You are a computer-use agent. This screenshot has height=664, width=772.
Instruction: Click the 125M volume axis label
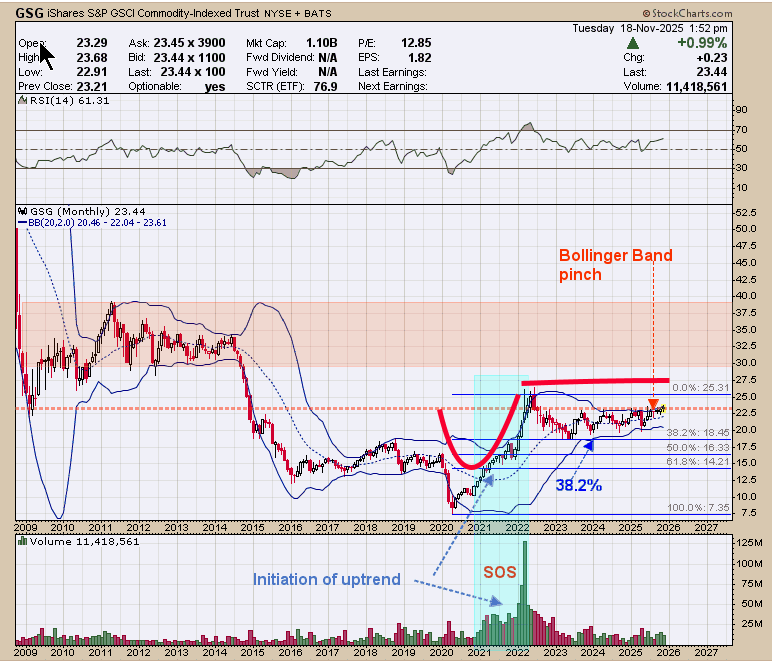coord(748,542)
